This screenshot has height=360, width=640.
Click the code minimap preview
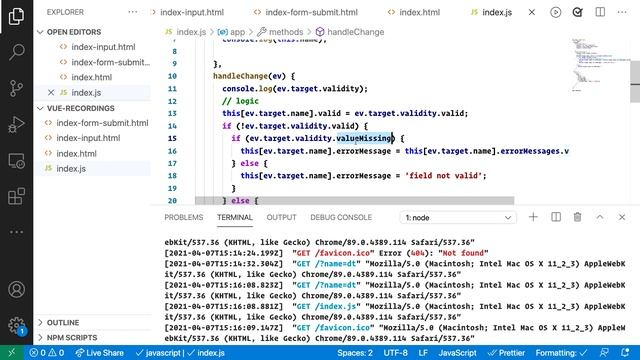pos(600,65)
